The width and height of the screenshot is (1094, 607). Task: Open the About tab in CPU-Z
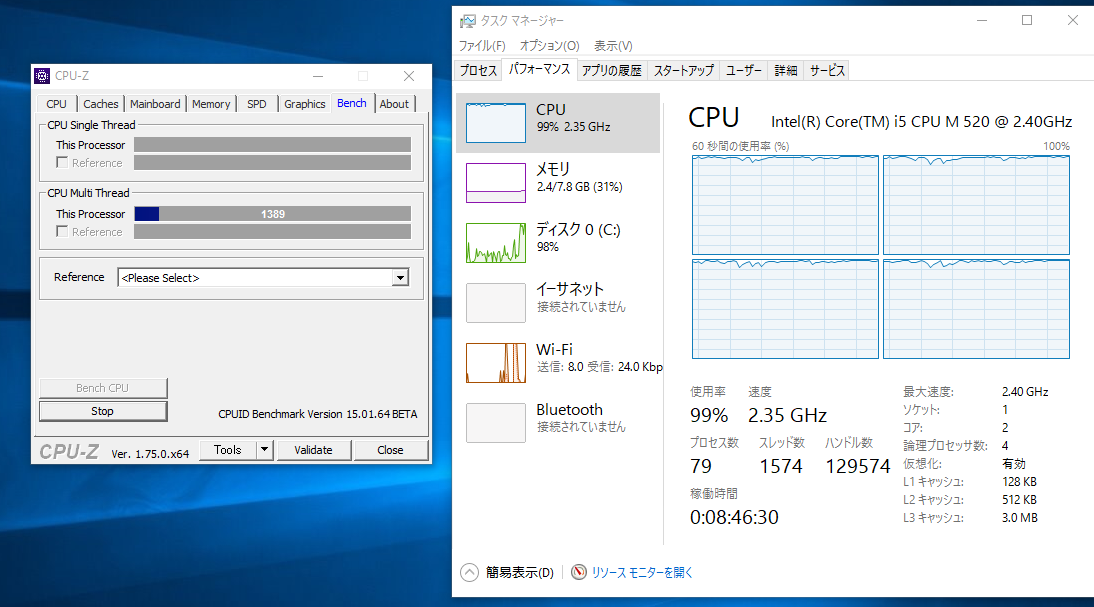pos(394,104)
